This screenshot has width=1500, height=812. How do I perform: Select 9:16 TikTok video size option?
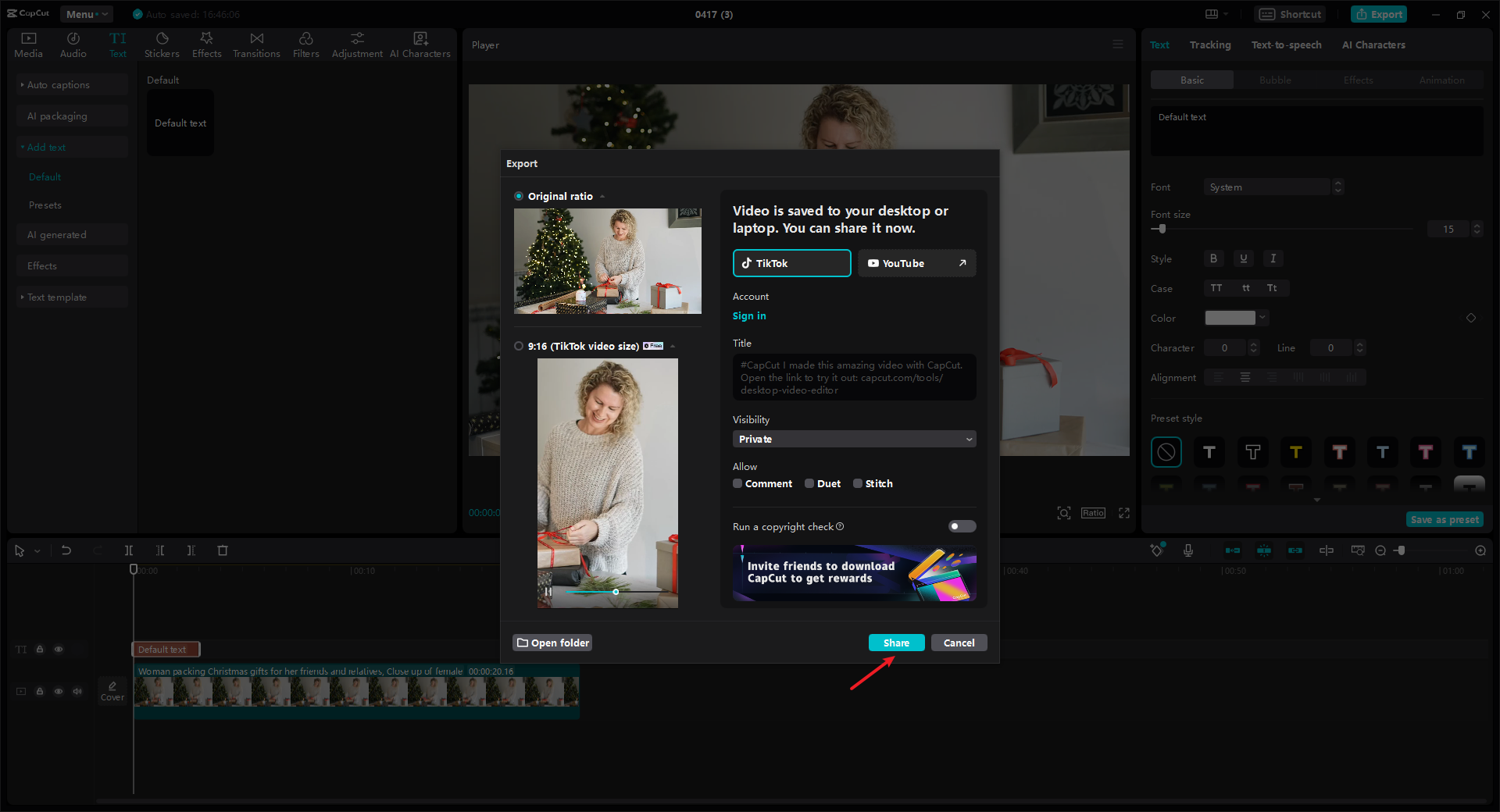(x=519, y=346)
